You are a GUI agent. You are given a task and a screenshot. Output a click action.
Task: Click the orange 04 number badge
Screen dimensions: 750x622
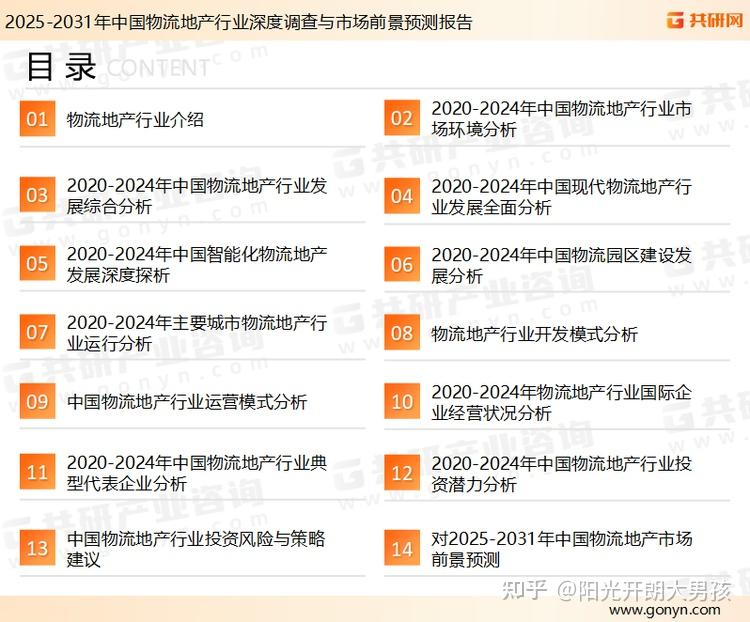[402, 196]
